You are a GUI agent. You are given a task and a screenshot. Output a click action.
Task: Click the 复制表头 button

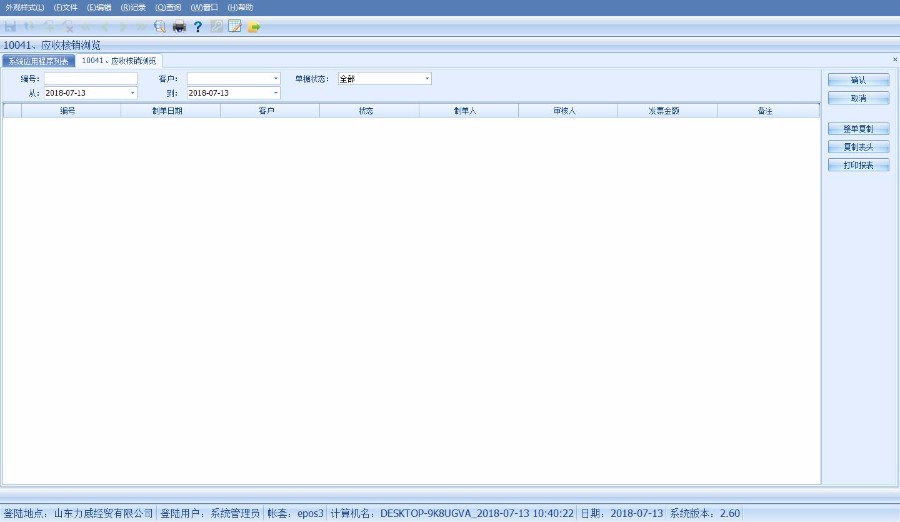[x=859, y=147]
